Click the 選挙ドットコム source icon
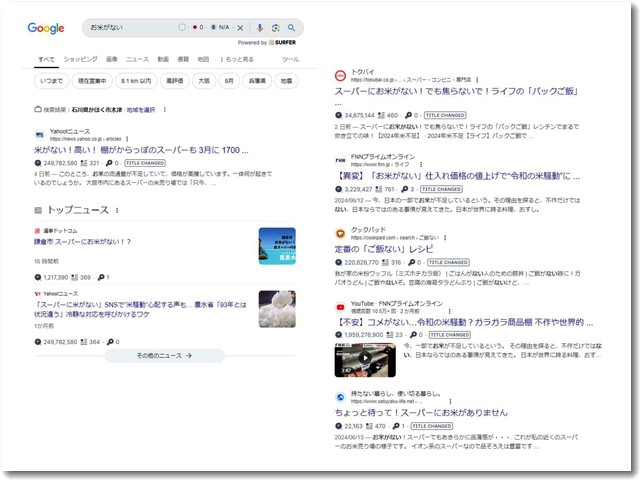The height and width of the screenshot is (480, 640). point(38,231)
